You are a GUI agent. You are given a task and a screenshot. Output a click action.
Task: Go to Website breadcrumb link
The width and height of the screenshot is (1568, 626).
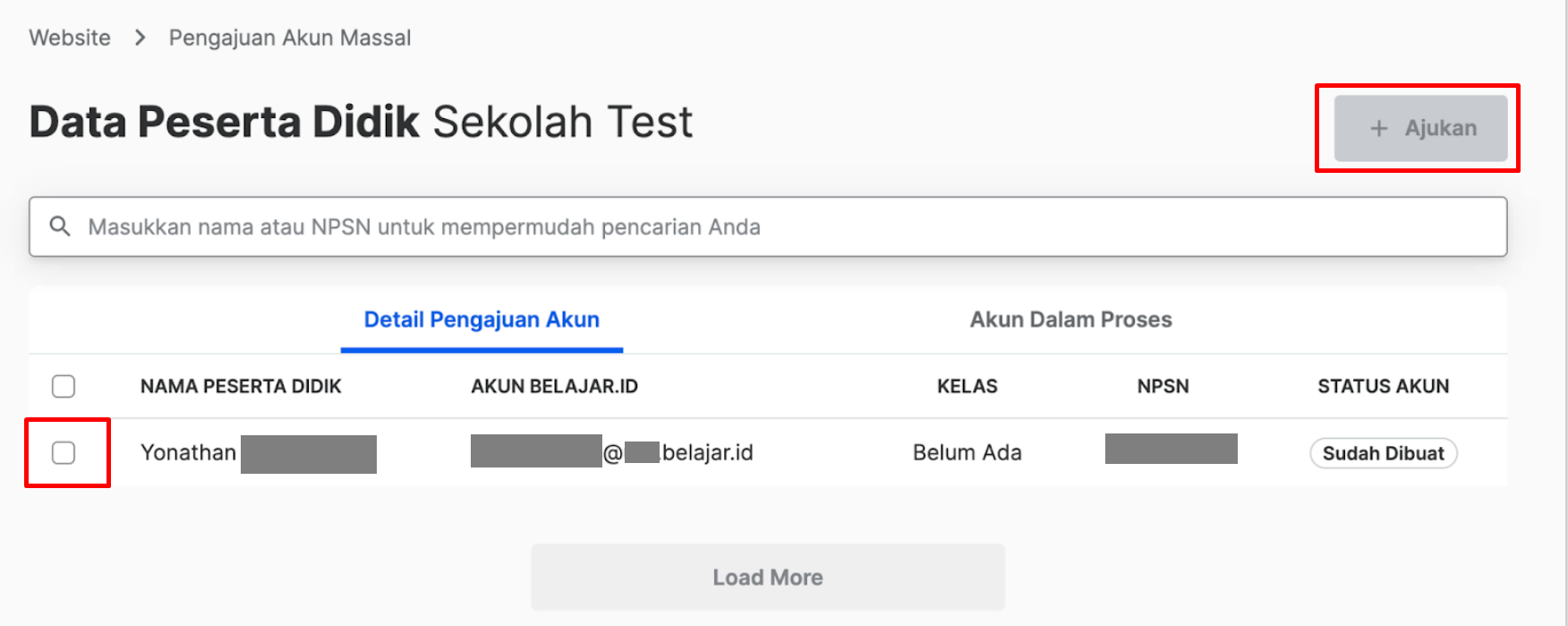click(70, 38)
